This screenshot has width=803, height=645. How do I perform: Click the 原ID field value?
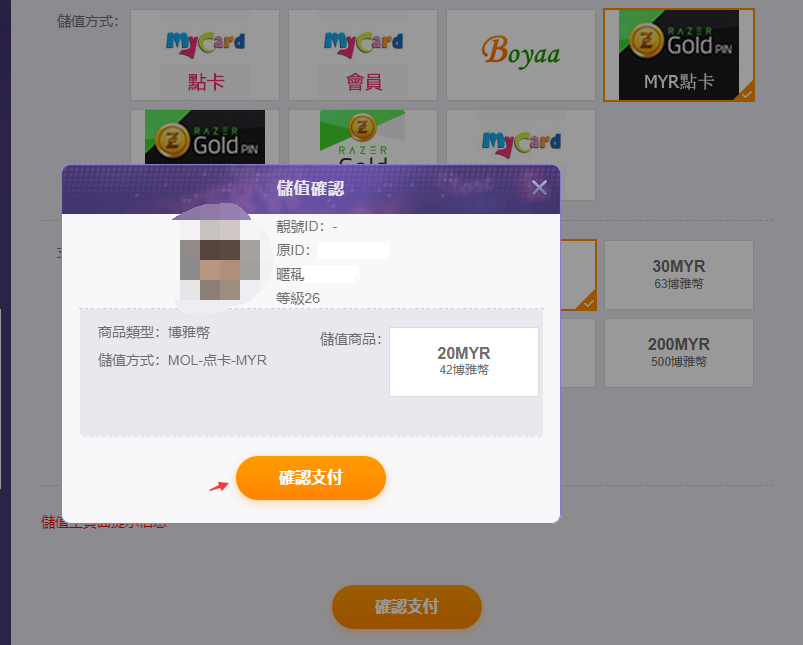(x=353, y=251)
